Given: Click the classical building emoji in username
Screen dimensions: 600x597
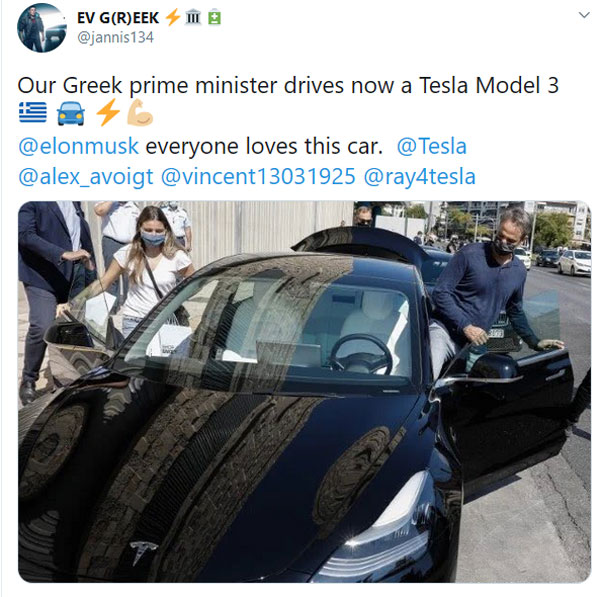Looking at the screenshot, I should (x=193, y=18).
